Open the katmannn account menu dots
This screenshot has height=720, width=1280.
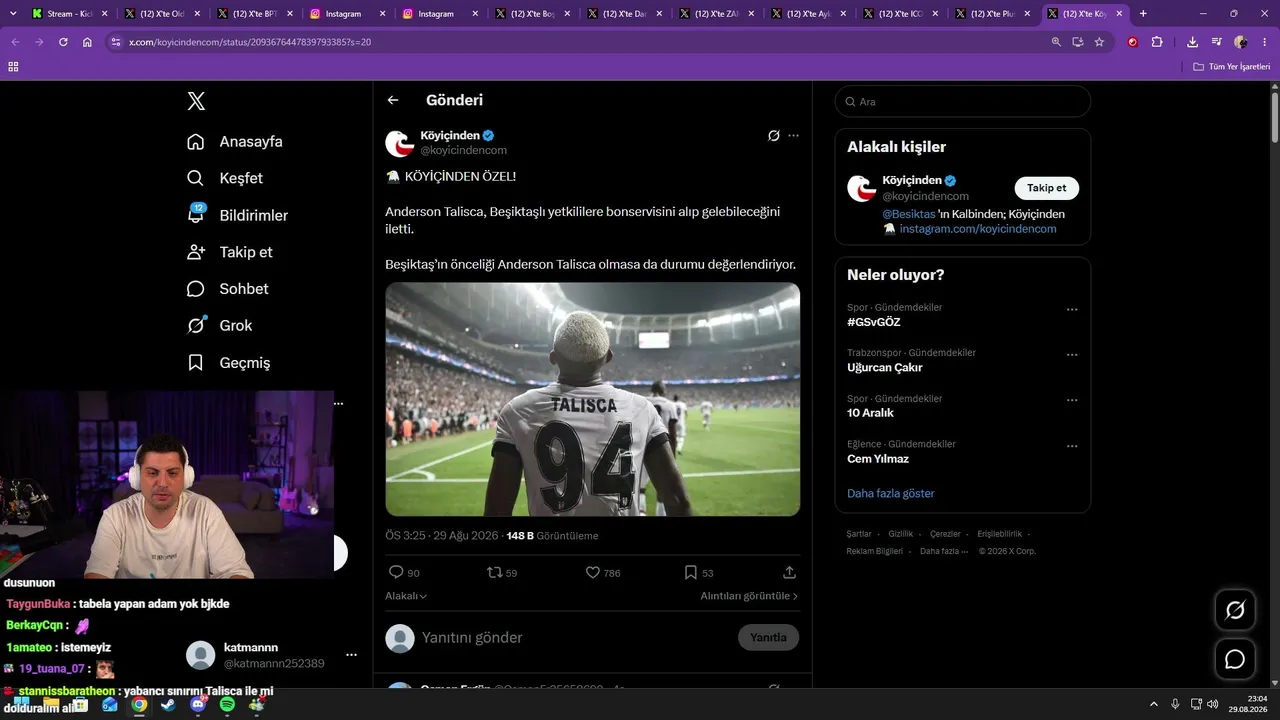pyautogui.click(x=351, y=655)
